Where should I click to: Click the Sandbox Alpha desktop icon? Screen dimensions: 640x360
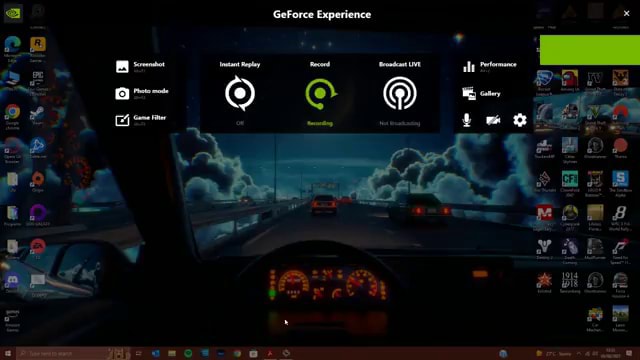point(620,183)
